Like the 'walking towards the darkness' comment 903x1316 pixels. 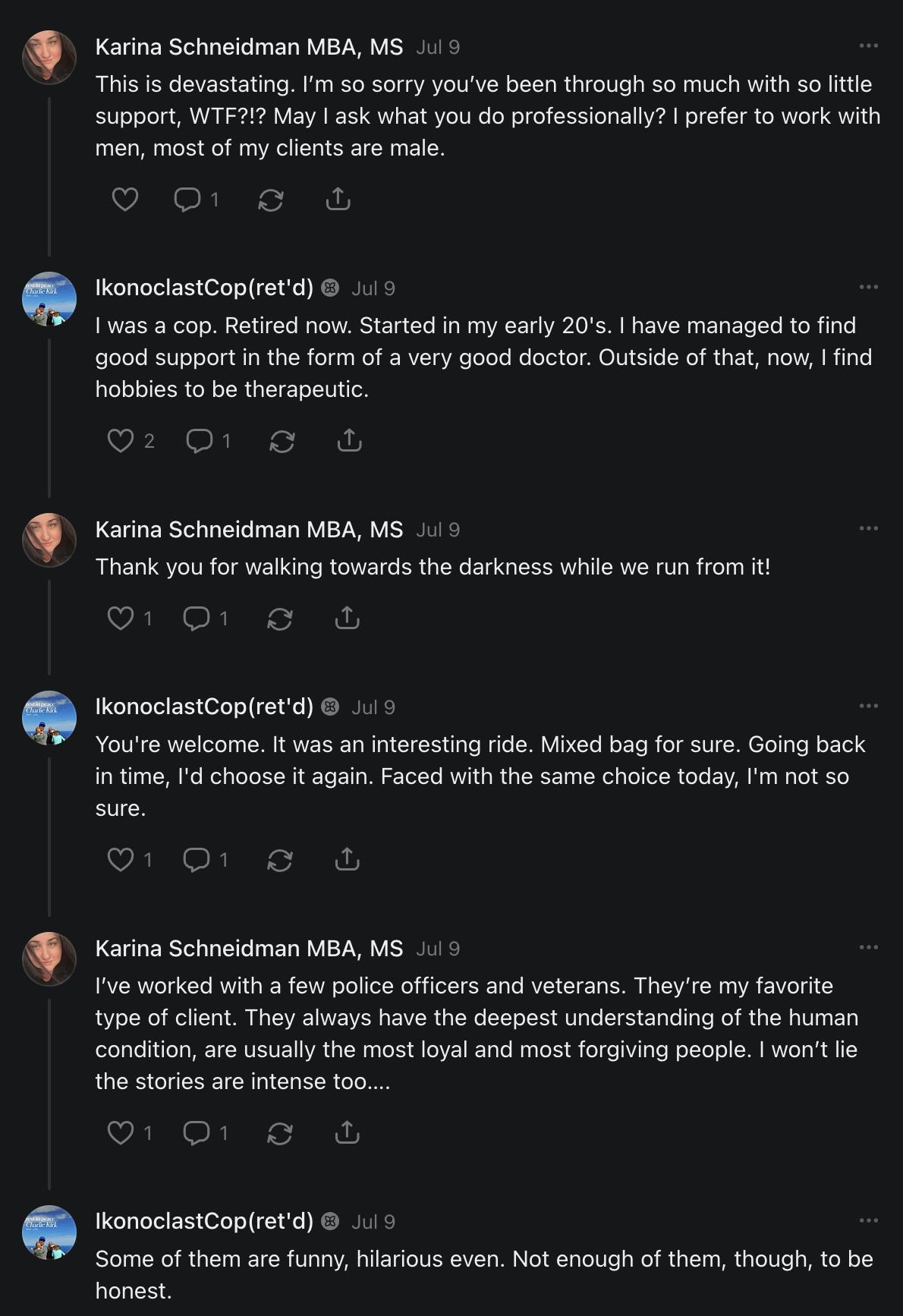click(x=121, y=619)
